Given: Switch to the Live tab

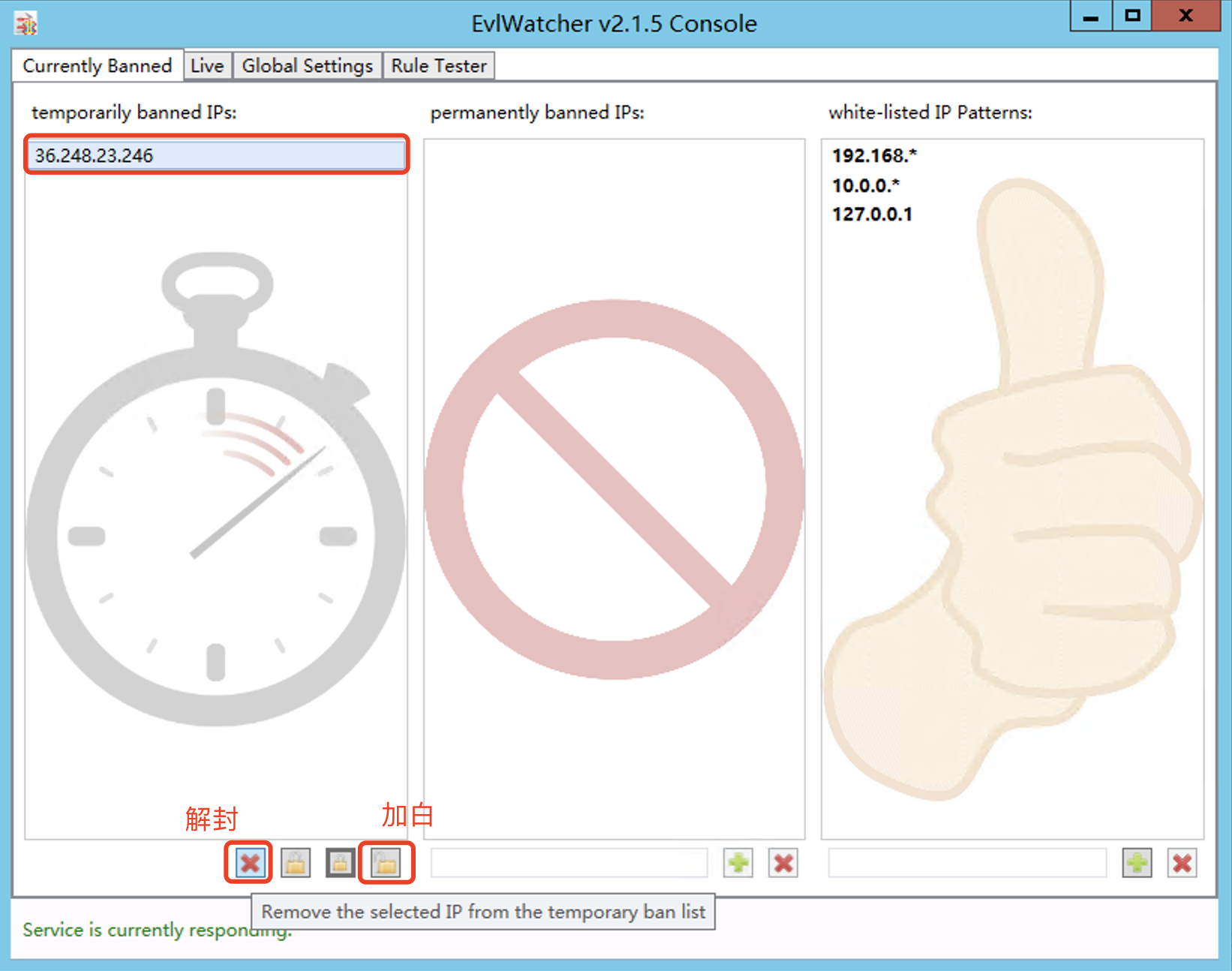Looking at the screenshot, I should point(207,66).
